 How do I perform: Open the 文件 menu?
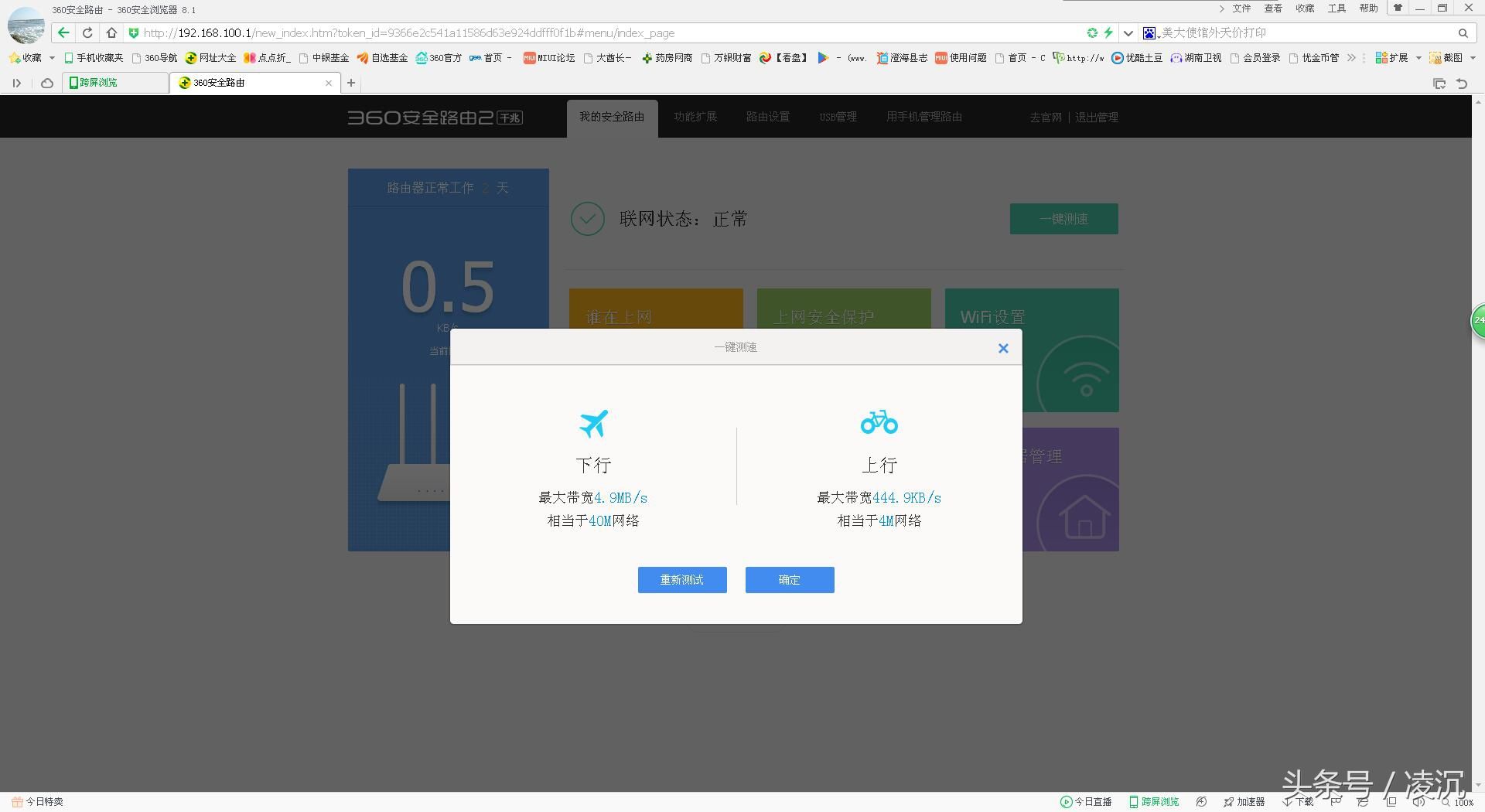tap(1241, 9)
